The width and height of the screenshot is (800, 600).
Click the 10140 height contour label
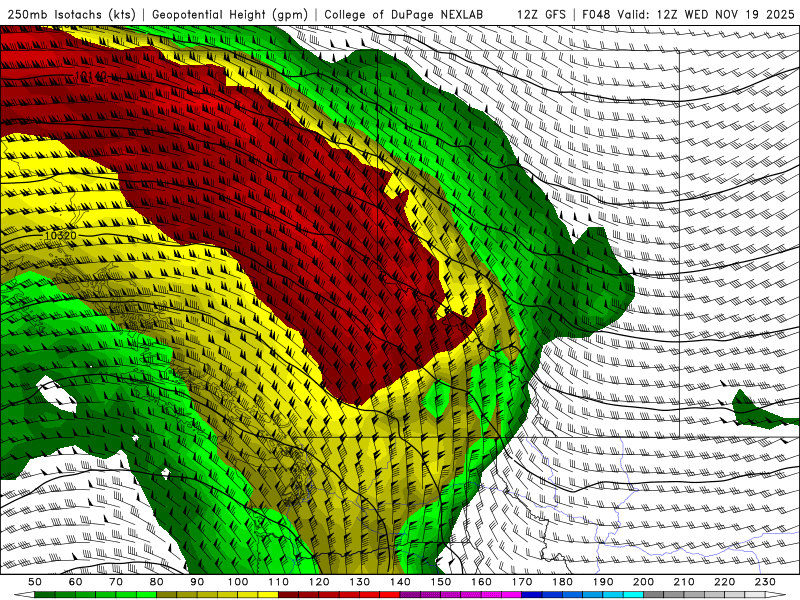91,77
